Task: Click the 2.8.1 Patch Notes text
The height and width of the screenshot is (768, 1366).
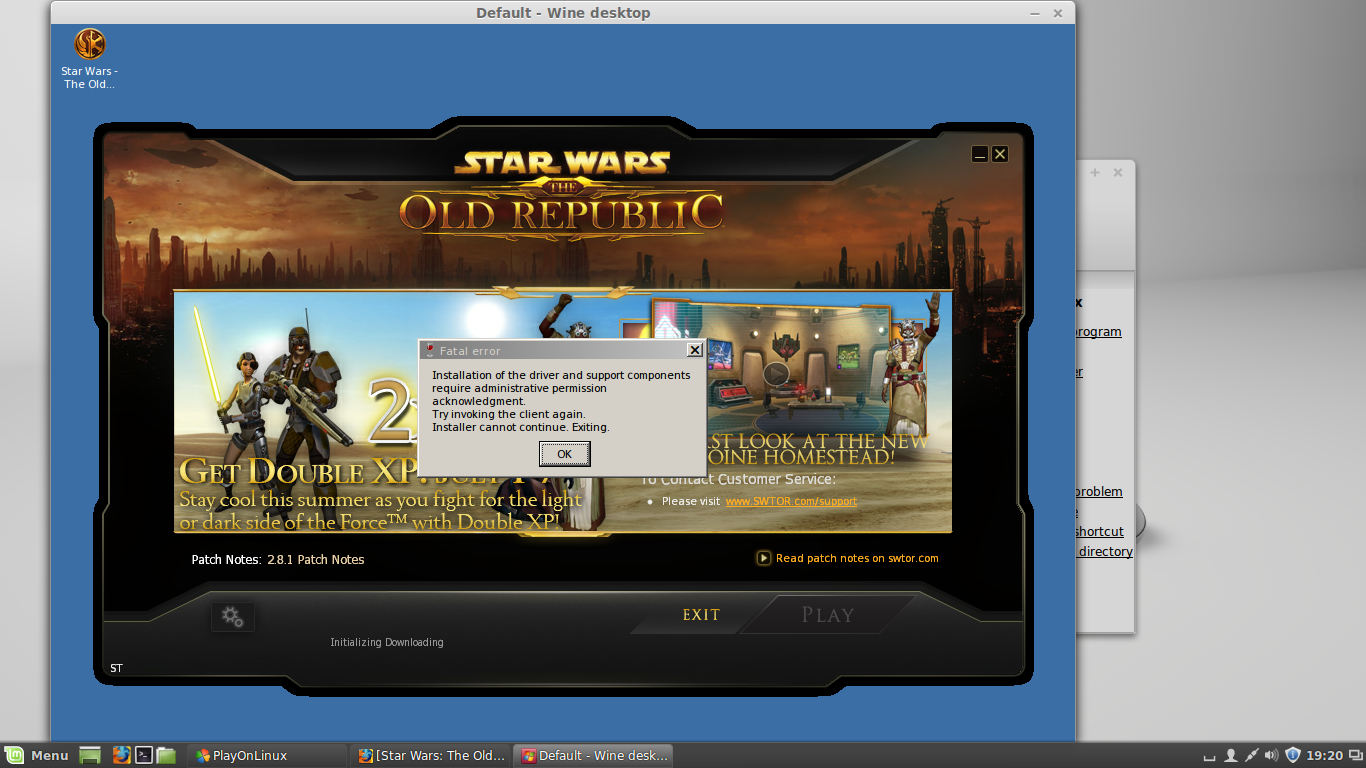Action: click(x=316, y=559)
